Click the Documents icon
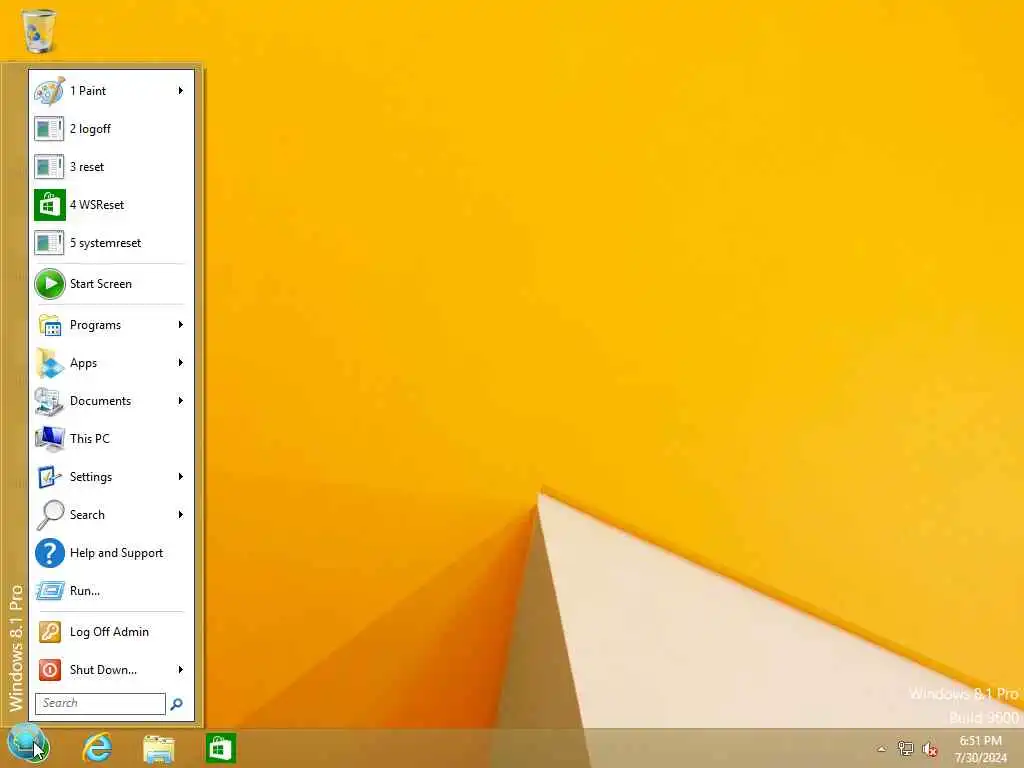This screenshot has width=1024, height=768. (50, 401)
